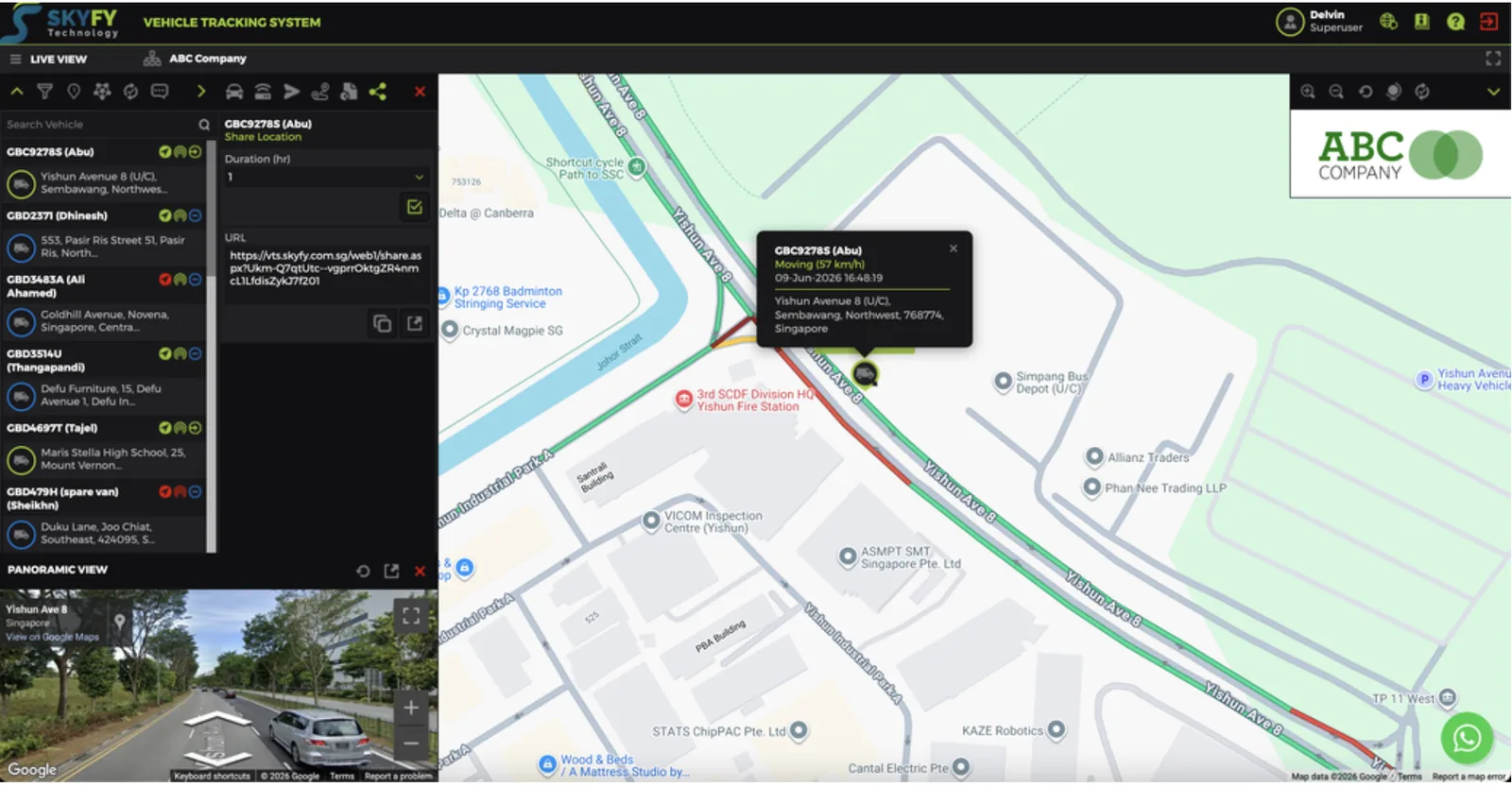Image resolution: width=1512 pixels, height=787 pixels.
Task: Click the search magnifier icon in vehicle search
Action: 204,125
